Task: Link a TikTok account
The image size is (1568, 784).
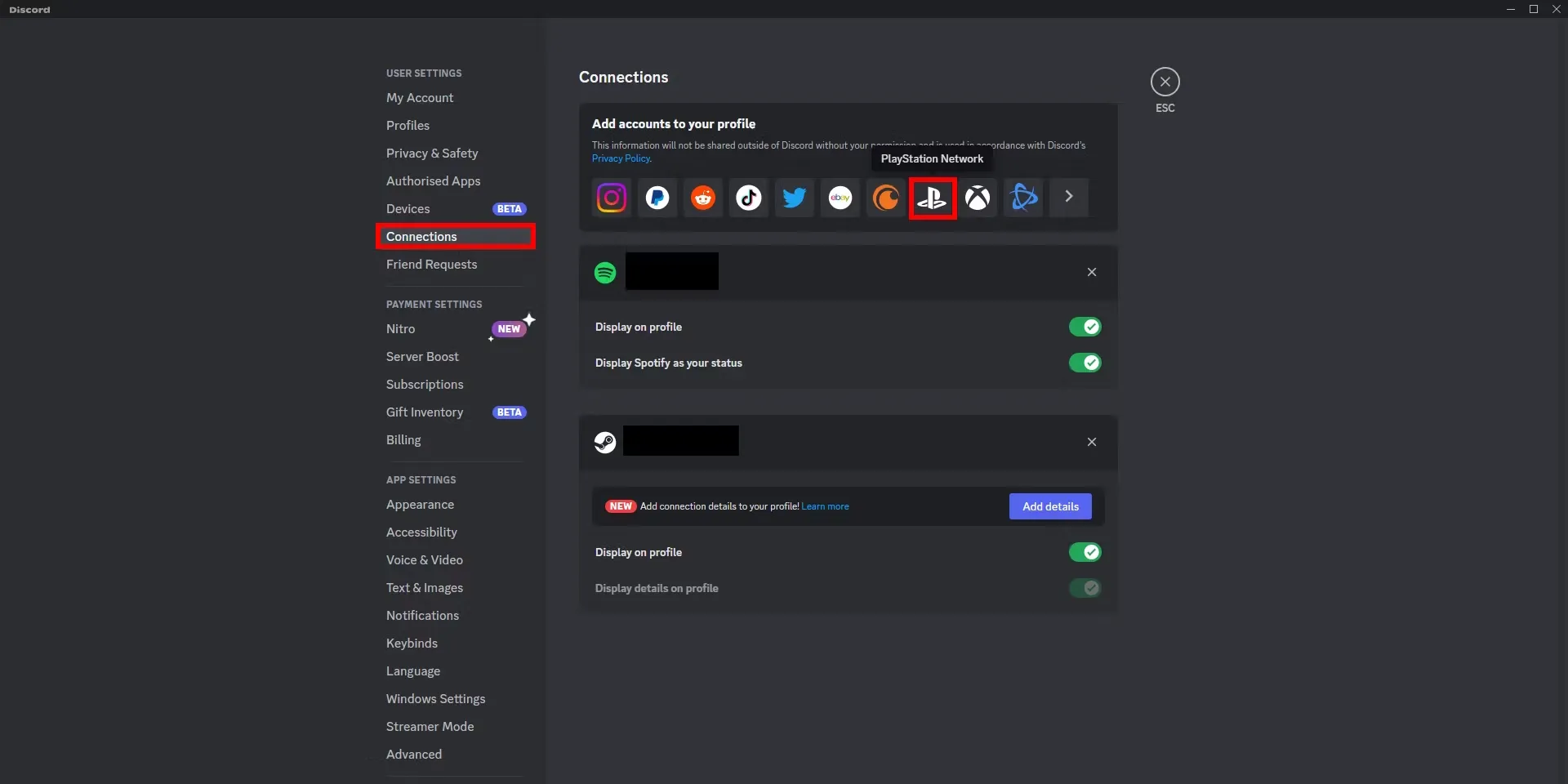Action: (748, 198)
